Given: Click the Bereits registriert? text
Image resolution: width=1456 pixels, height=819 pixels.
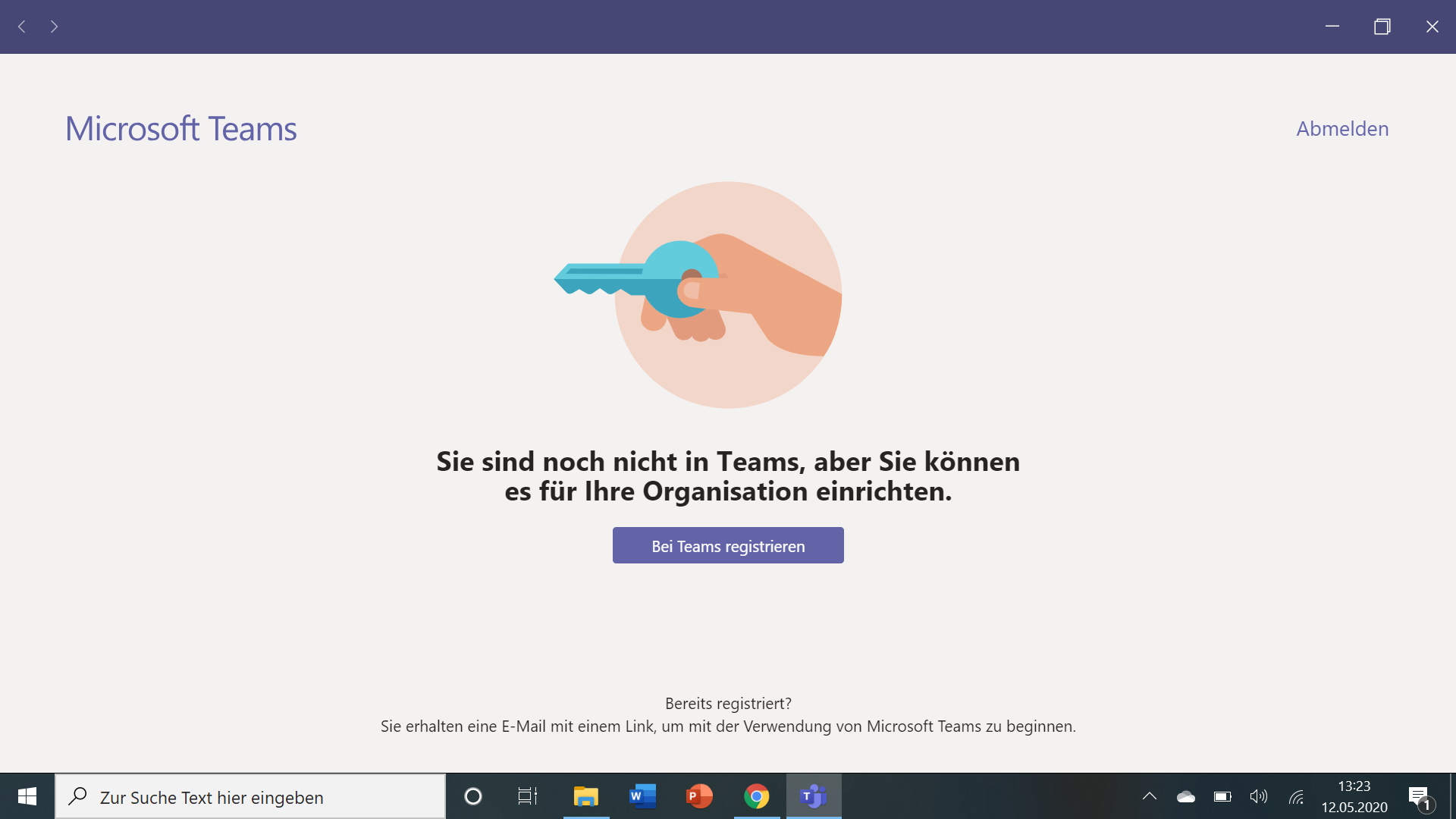Looking at the screenshot, I should coord(728,704).
